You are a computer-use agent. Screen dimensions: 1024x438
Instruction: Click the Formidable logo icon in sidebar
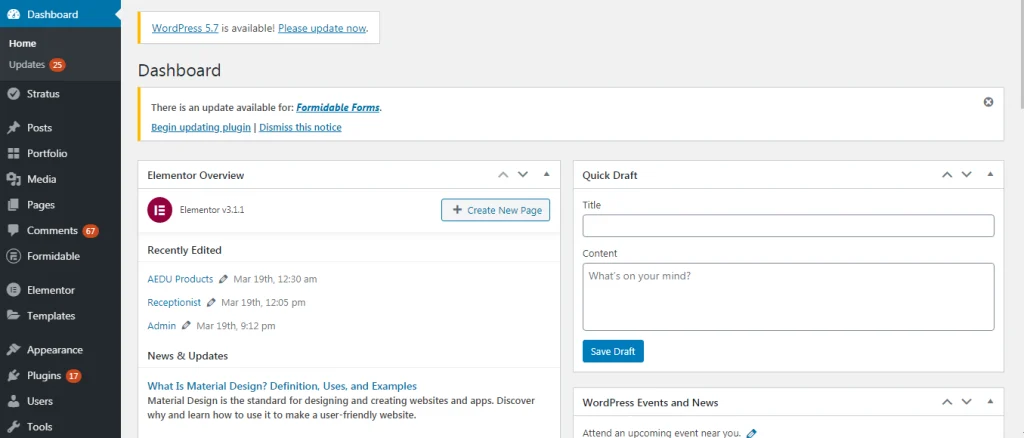click(13, 257)
